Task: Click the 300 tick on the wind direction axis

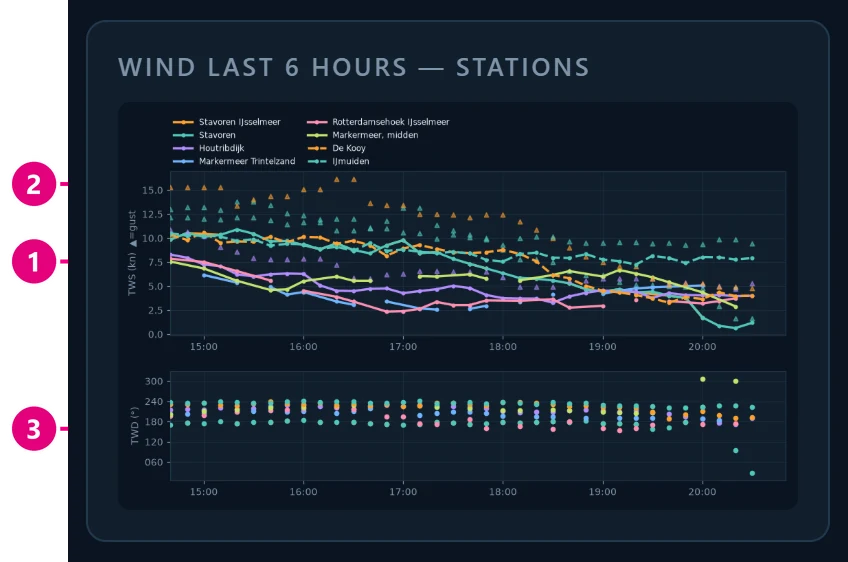Action: click(154, 381)
